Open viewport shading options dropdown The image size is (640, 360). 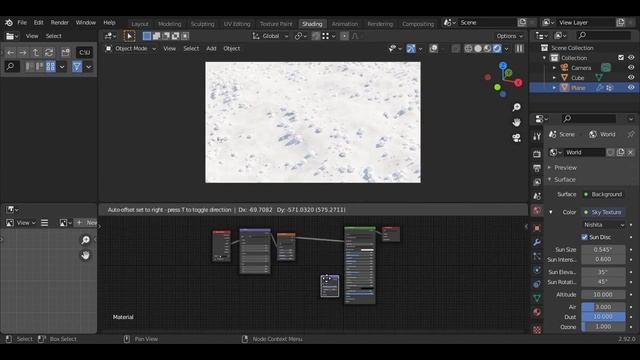coord(507,49)
